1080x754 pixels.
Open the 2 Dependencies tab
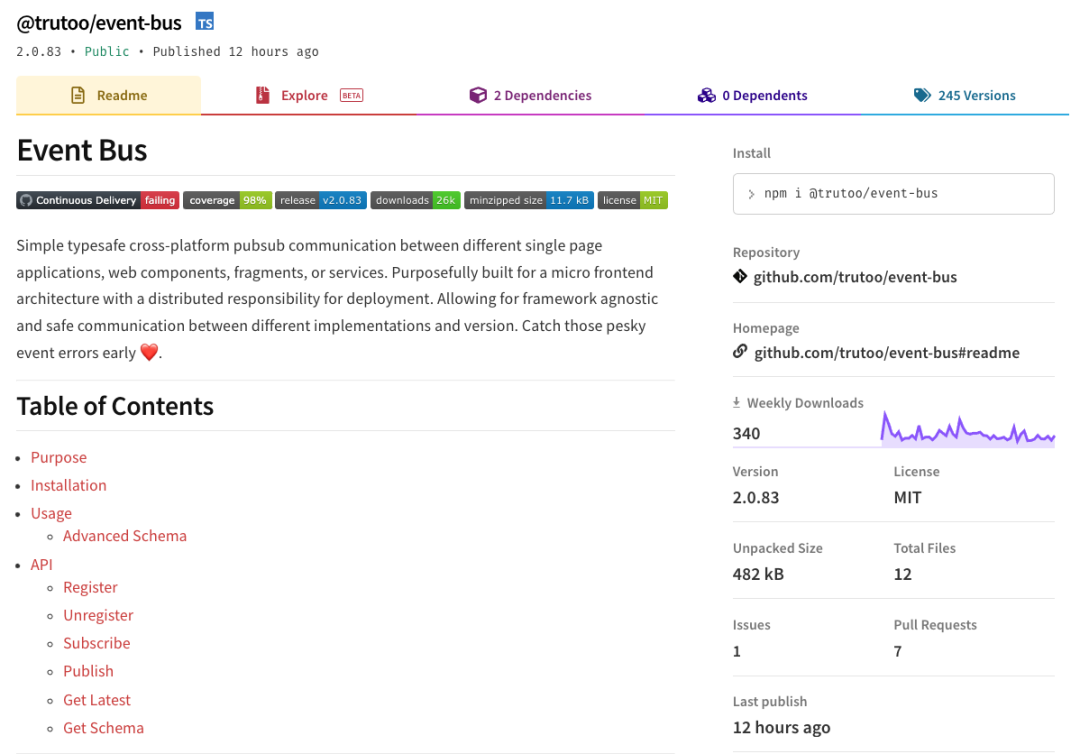542,96
